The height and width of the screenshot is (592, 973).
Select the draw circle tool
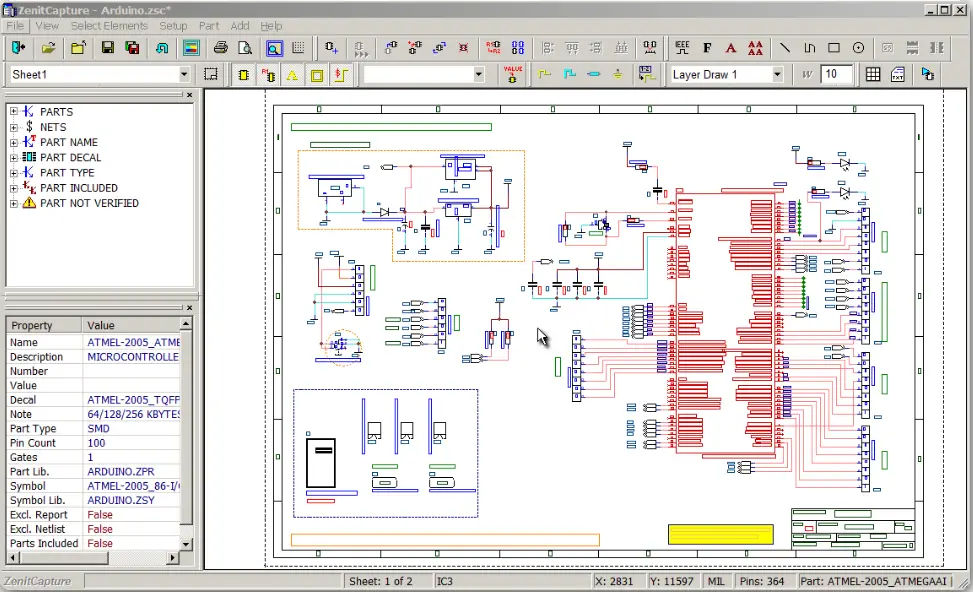click(858, 48)
